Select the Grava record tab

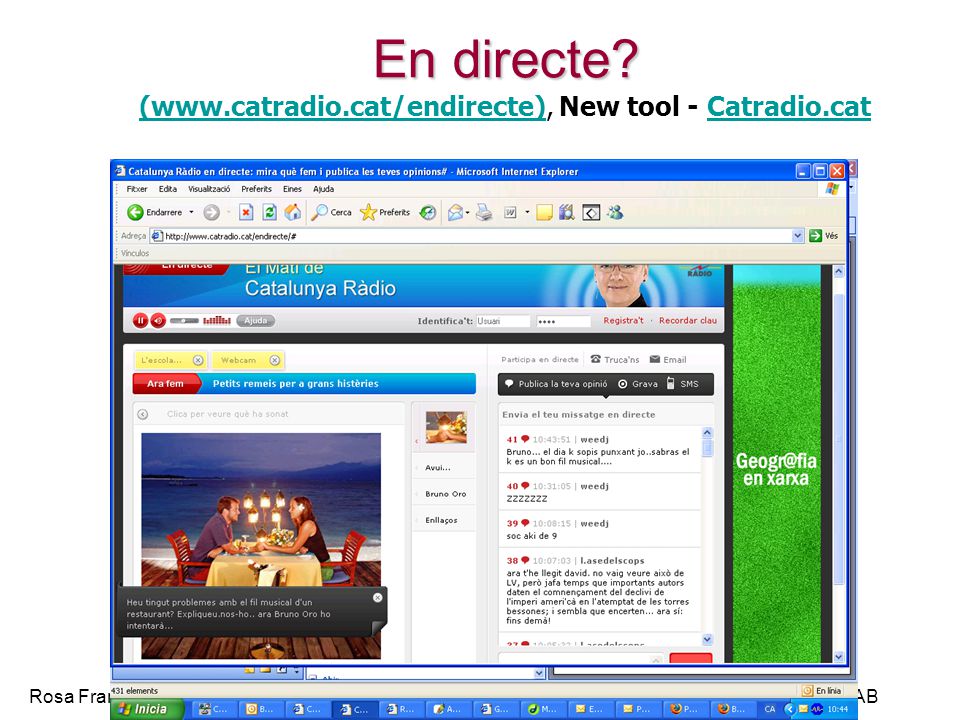(638, 384)
